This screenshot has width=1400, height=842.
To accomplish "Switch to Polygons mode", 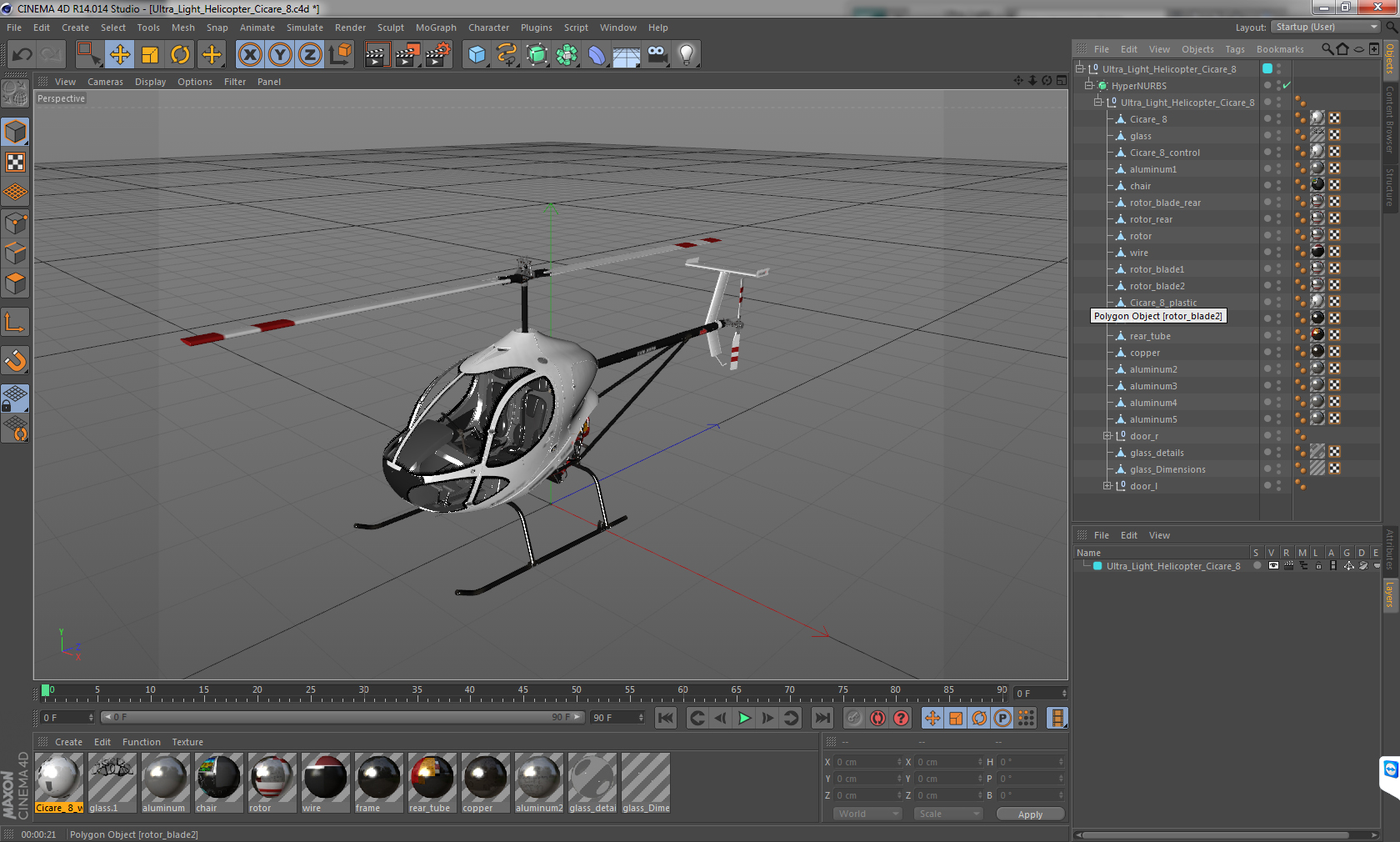I will click(x=16, y=283).
